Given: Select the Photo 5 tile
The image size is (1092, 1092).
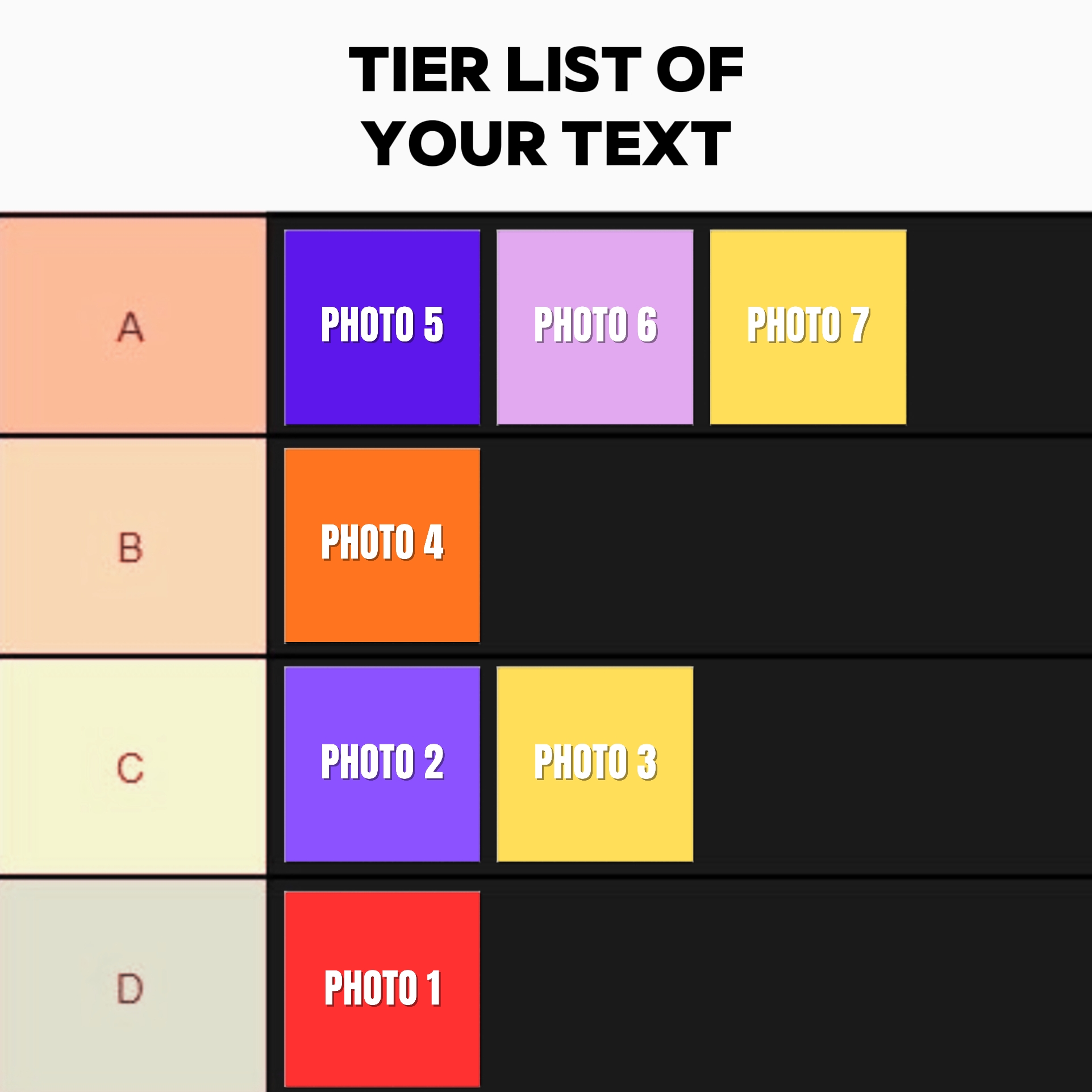Looking at the screenshot, I should [x=382, y=327].
